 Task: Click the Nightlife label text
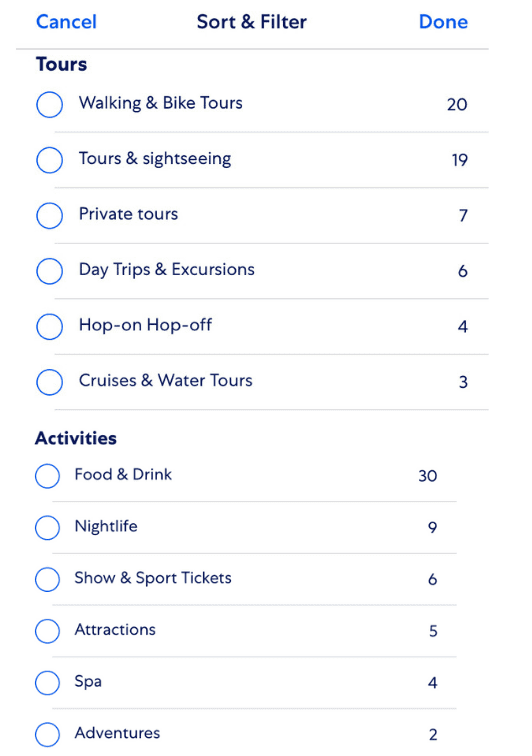pos(106,526)
